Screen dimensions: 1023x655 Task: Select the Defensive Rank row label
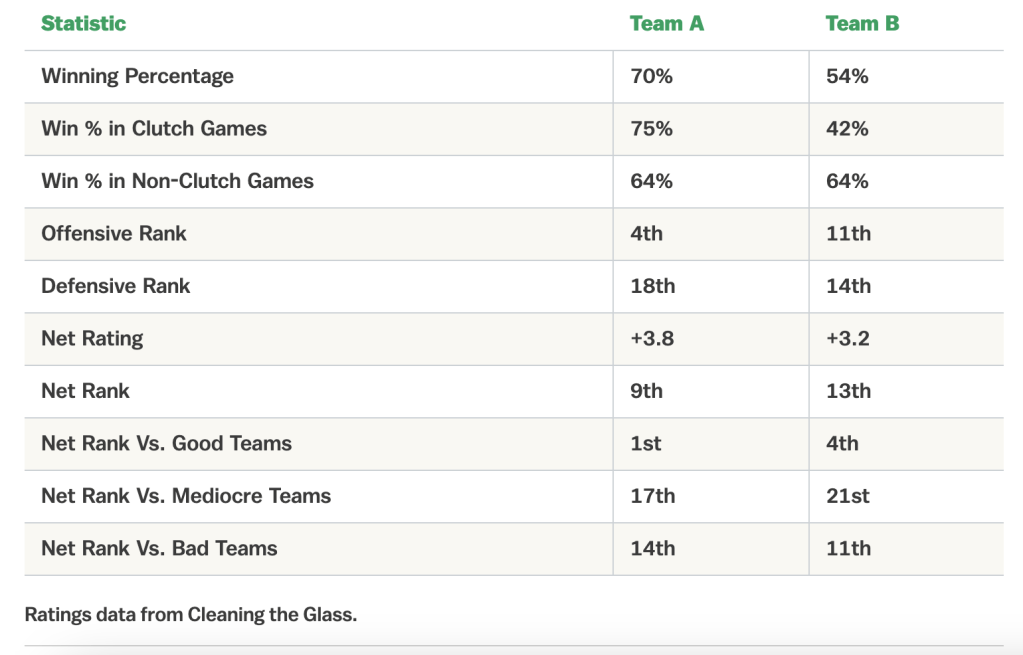pos(115,286)
